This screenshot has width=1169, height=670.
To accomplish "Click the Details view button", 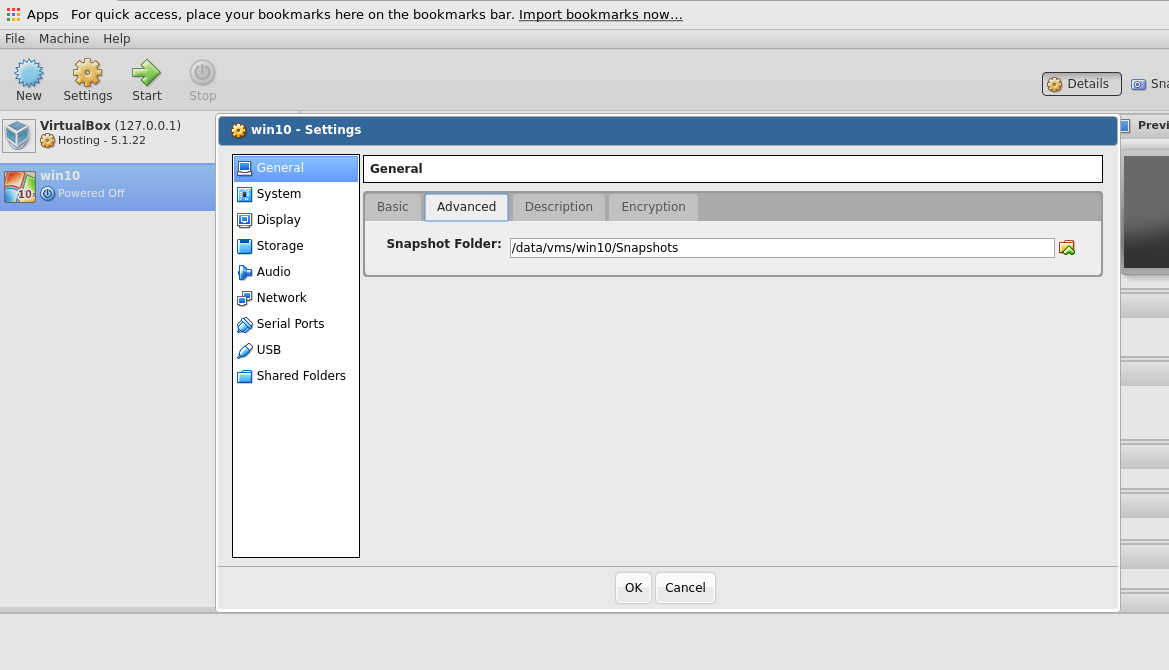I will click(x=1081, y=84).
